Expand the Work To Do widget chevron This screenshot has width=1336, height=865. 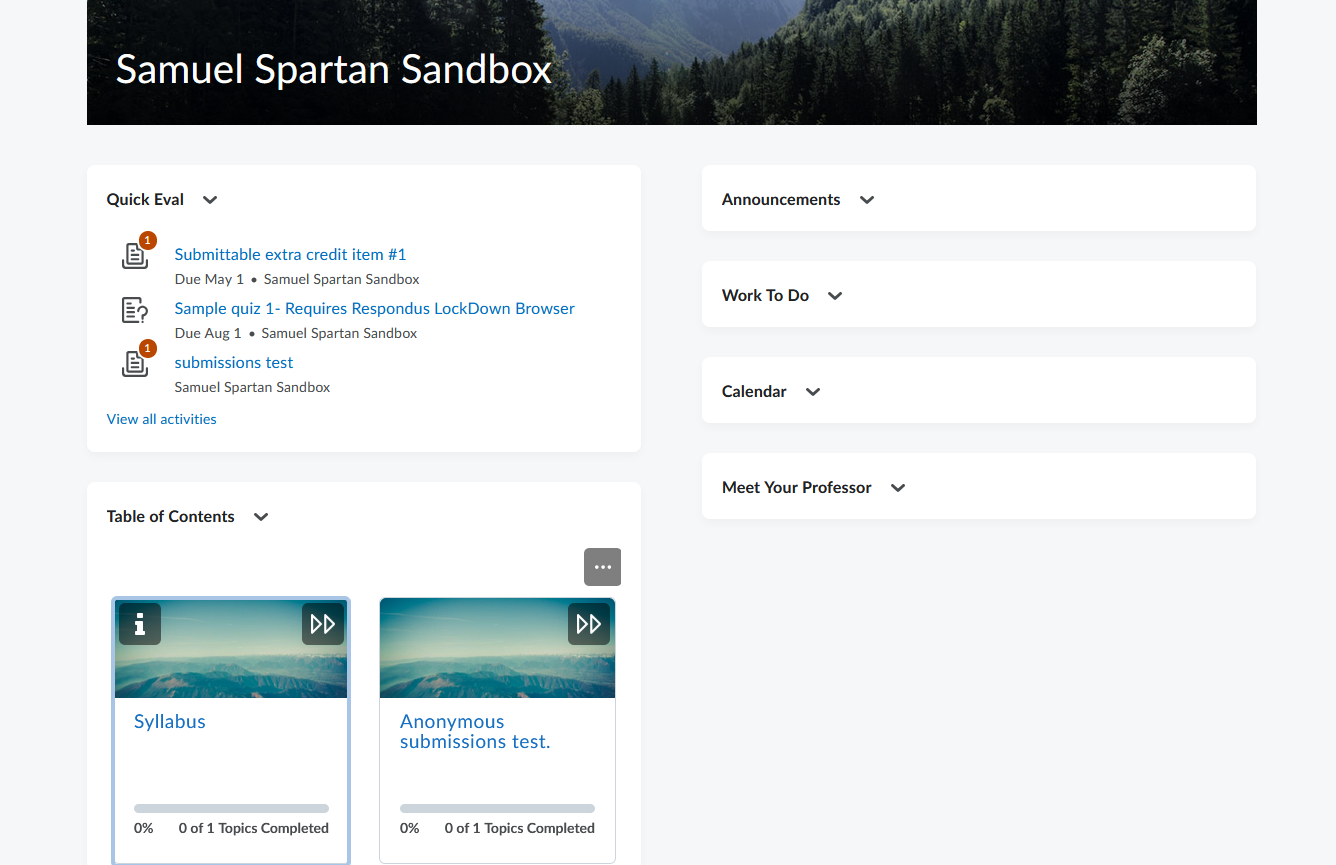point(835,296)
